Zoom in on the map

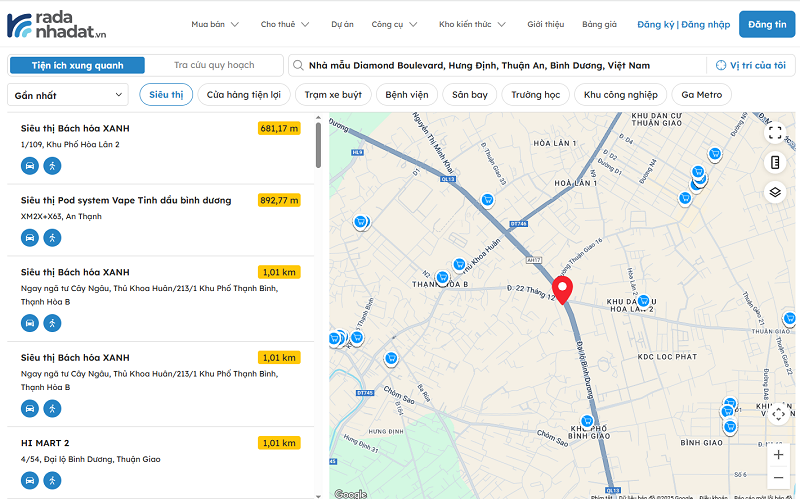click(x=778, y=454)
